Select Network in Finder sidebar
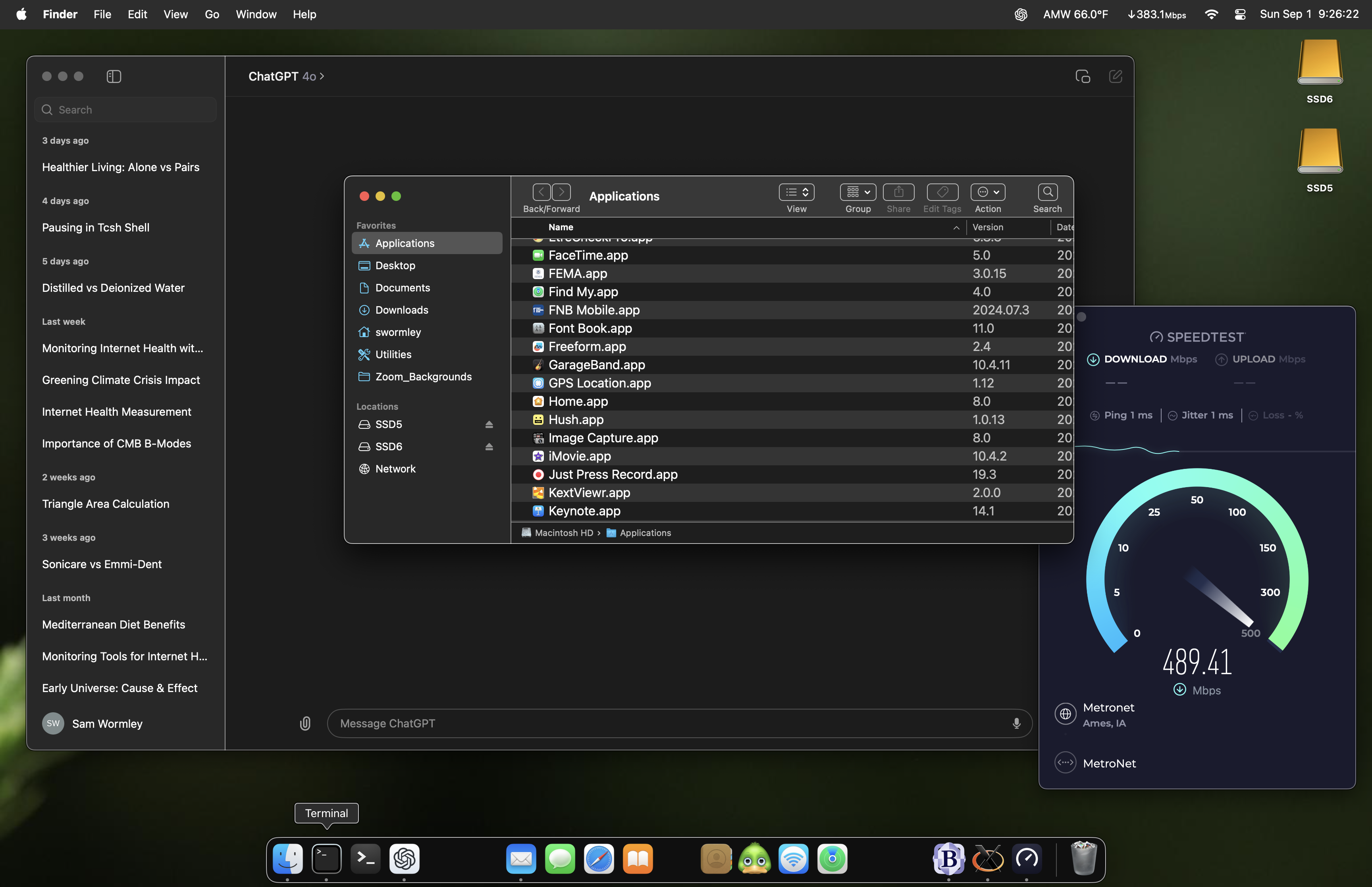The height and width of the screenshot is (887, 1372). coord(427,469)
